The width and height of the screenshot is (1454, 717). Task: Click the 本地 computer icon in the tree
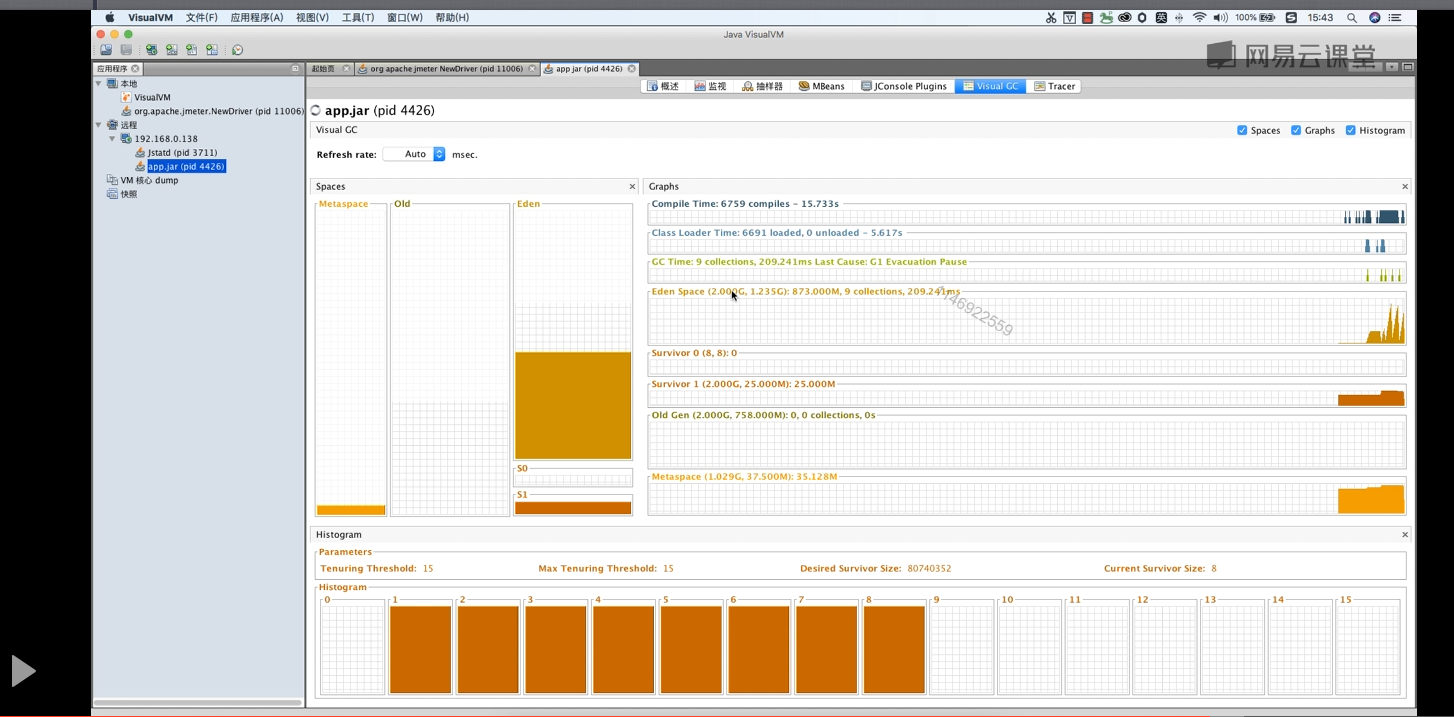click(112, 84)
